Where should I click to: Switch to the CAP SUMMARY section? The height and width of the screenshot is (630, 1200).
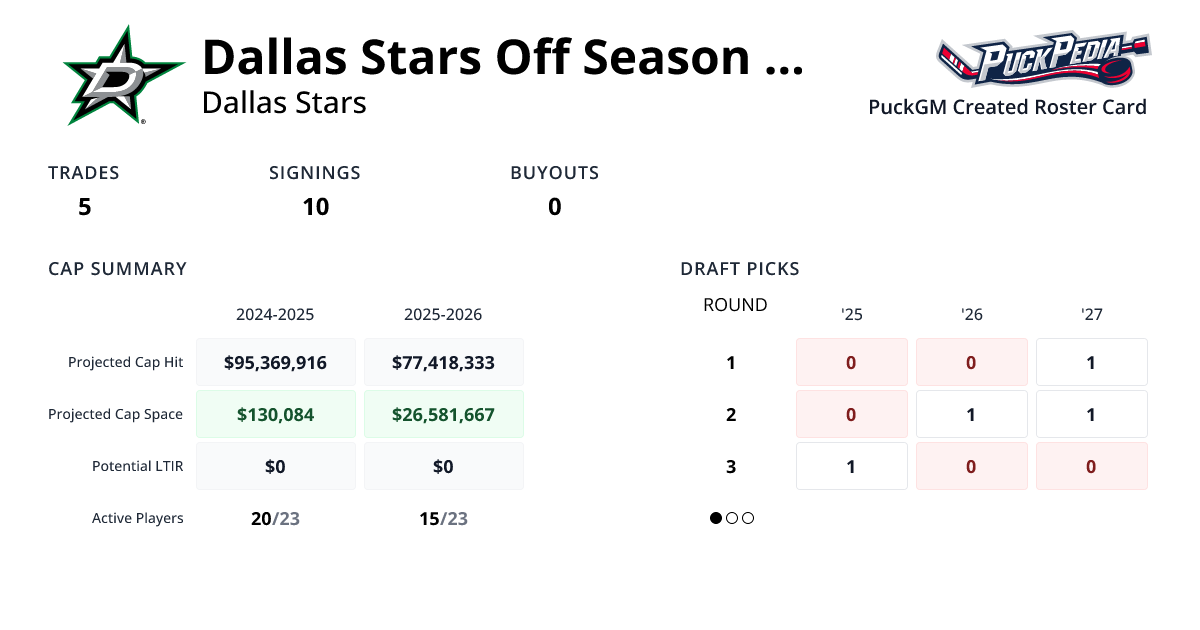pos(117,268)
